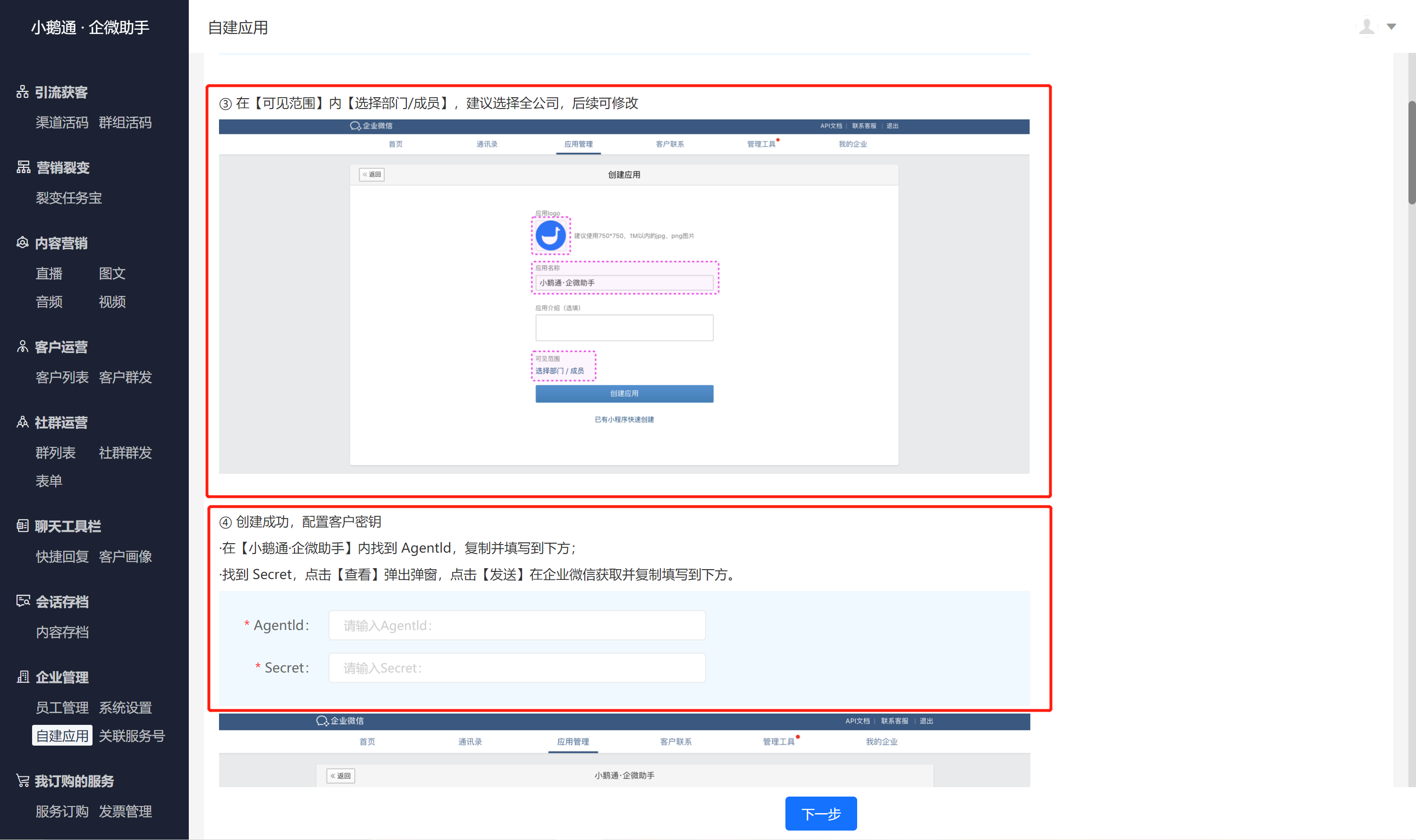Screen dimensions: 1416x840
Task: Go to 快捷回复
Action: (x=62, y=556)
